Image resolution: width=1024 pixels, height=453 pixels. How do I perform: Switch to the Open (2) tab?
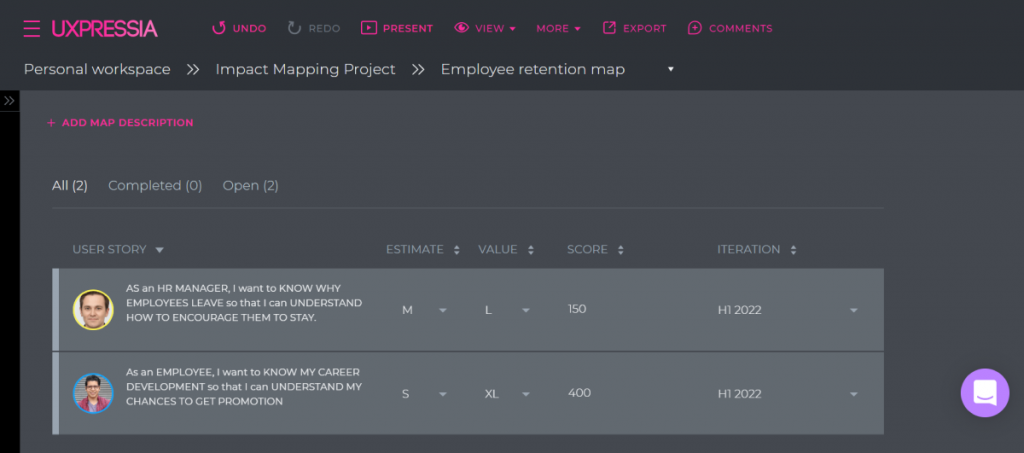pyautogui.click(x=250, y=186)
